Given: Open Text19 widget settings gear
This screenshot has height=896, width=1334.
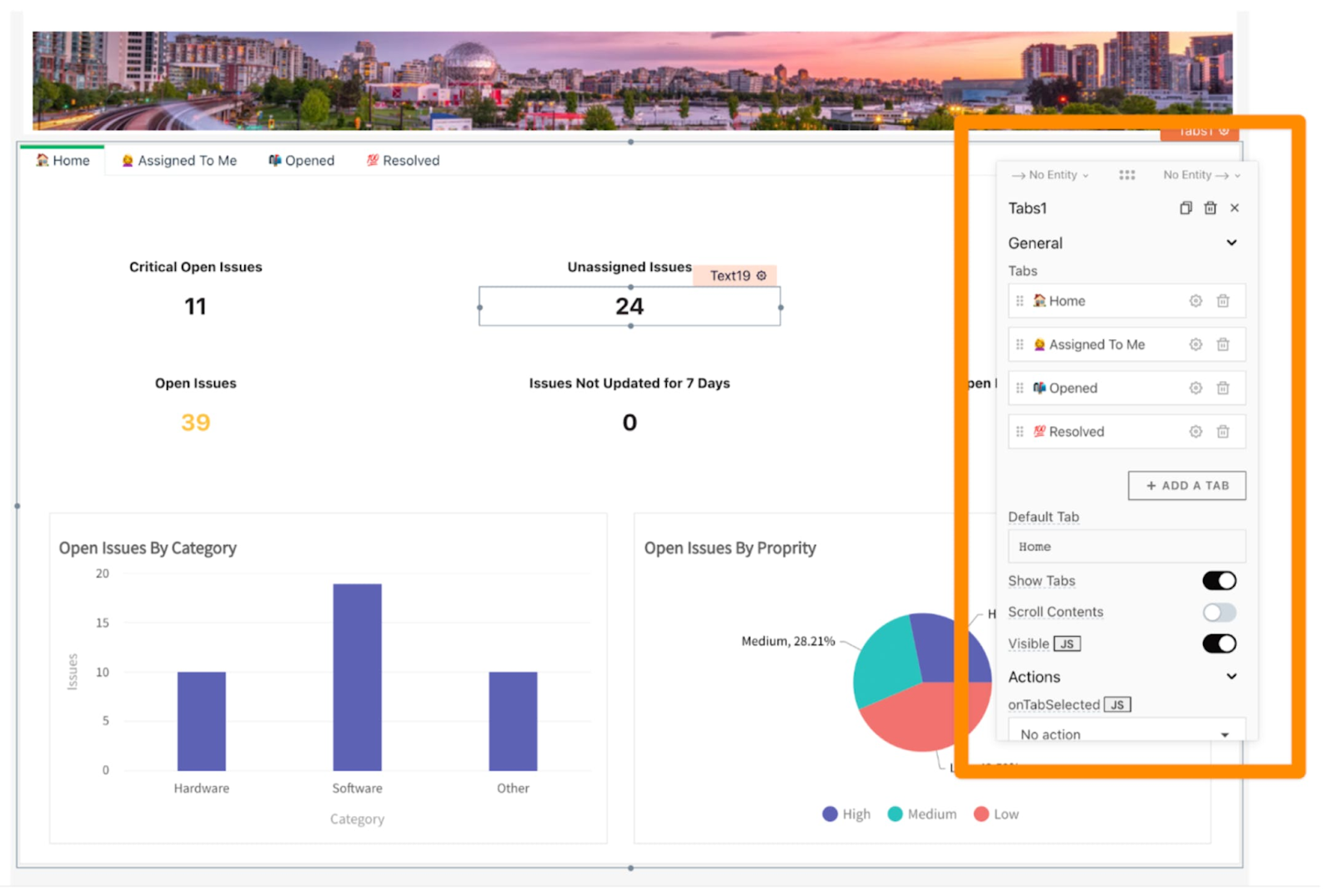Looking at the screenshot, I should (761, 275).
